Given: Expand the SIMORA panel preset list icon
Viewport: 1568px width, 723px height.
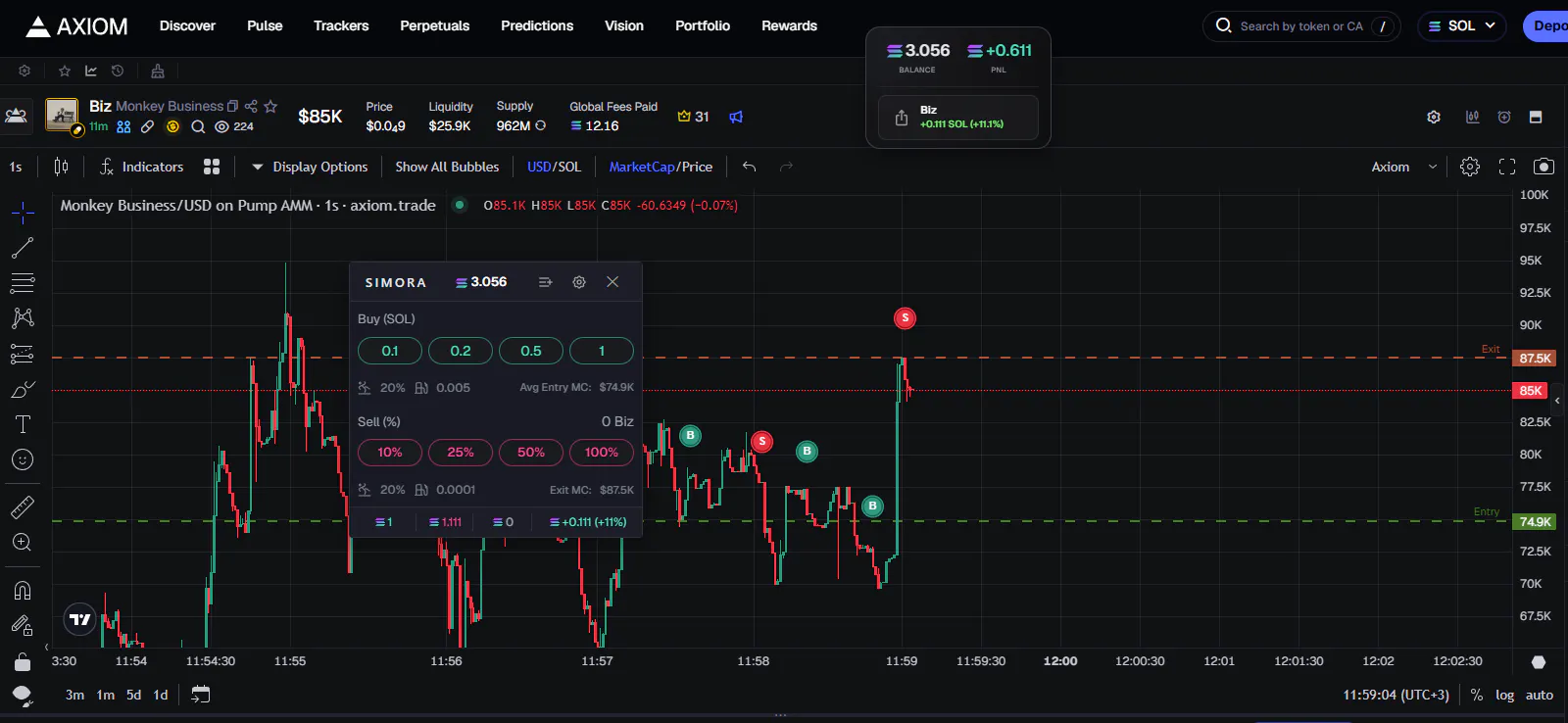Looking at the screenshot, I should tap(546, 282).
